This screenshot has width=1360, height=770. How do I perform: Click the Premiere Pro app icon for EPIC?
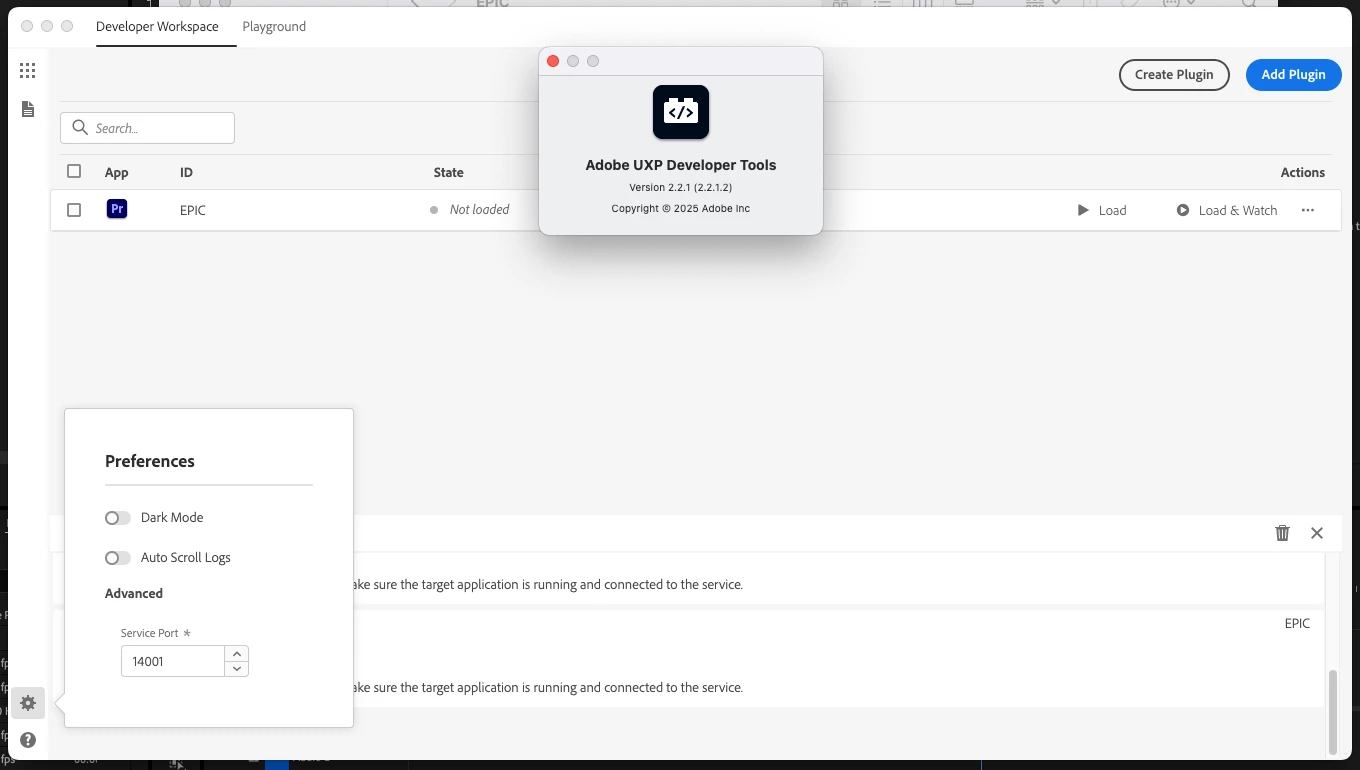(x=117, y=209)
